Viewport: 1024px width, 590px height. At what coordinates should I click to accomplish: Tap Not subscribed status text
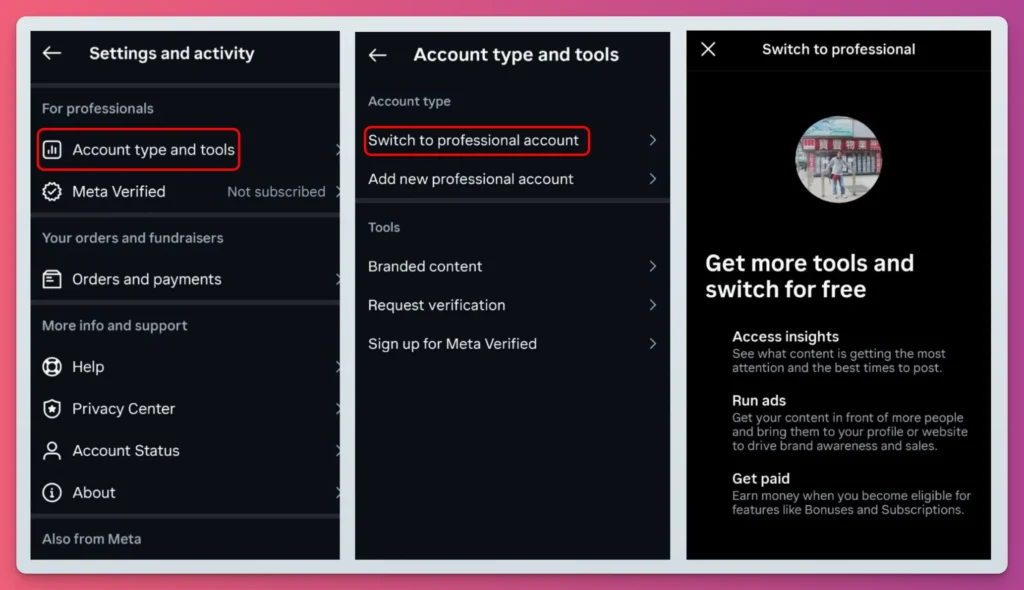pyautogui.click(x=276, y=192)
